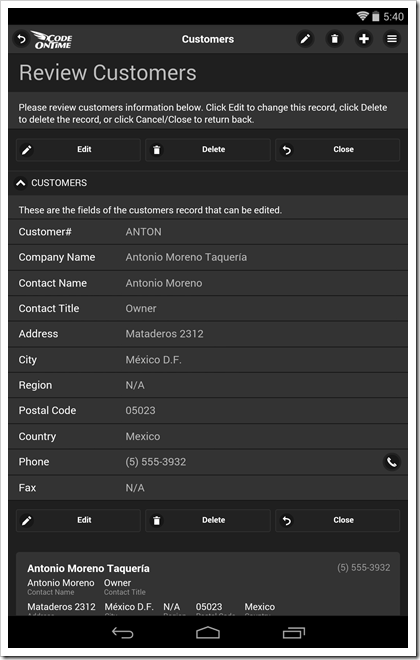Select the City value México D.F.
The image size is (420, 660).
point(154,360)
